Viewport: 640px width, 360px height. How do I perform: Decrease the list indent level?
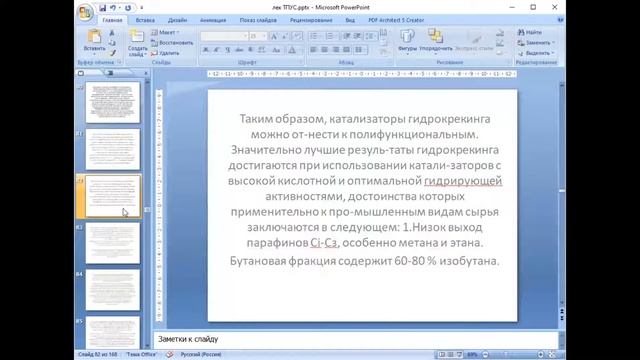tap(347, 36)
